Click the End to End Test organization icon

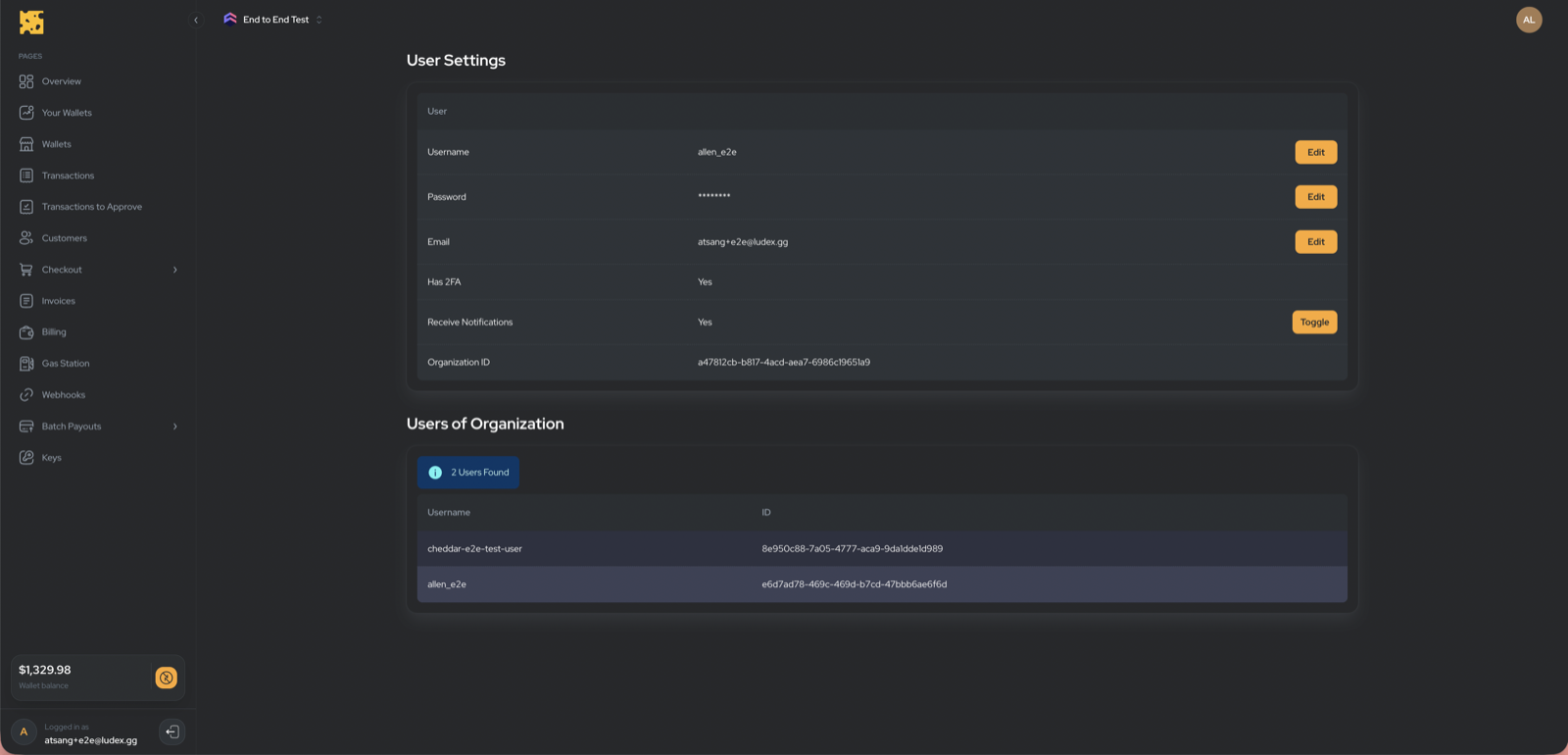point(230,19)
